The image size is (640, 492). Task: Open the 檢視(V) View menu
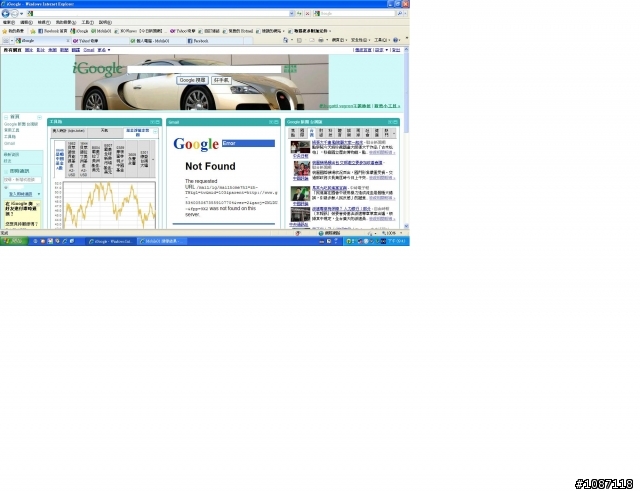point(44,22)
